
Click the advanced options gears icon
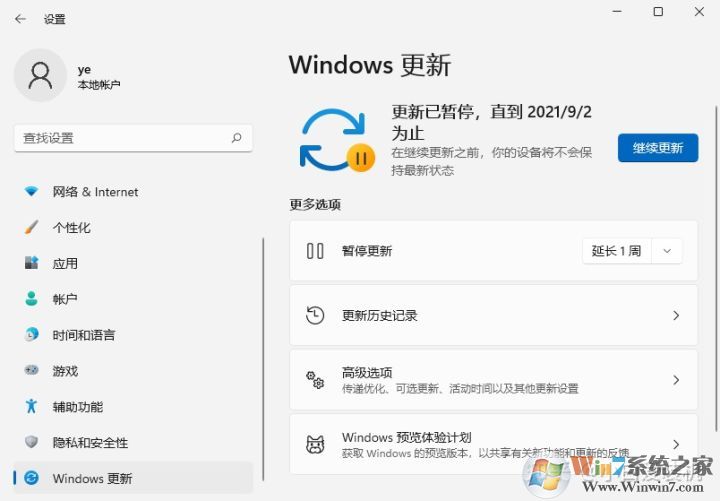coord(315,380)
